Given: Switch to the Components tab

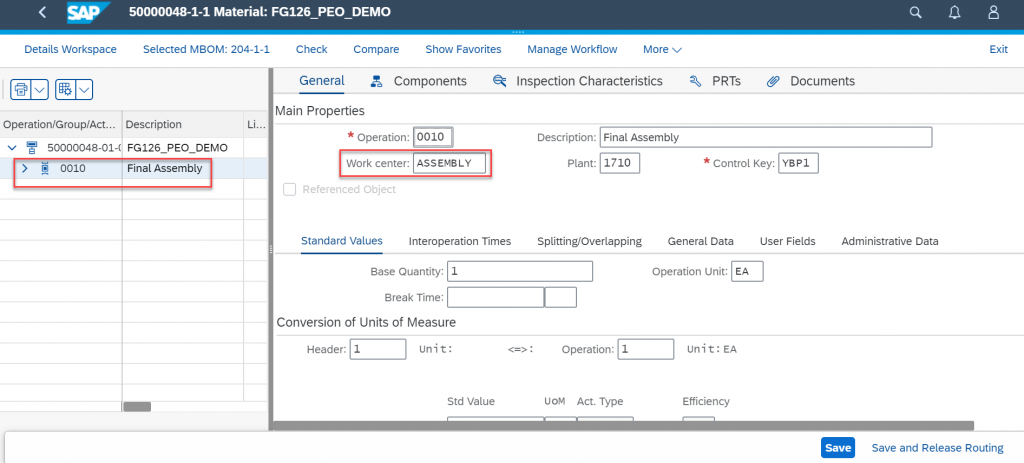Looking at the screenshot, I should click(x=418, y=82).
